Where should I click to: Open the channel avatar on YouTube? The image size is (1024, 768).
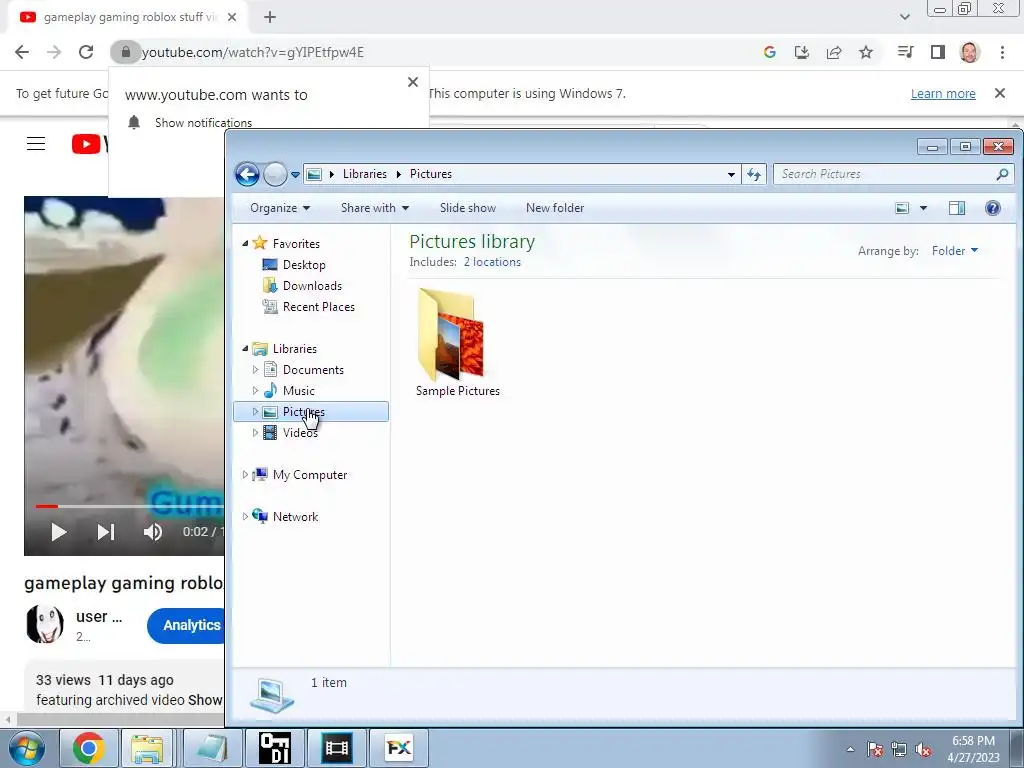pyautogui.click(x=45, y=624)
